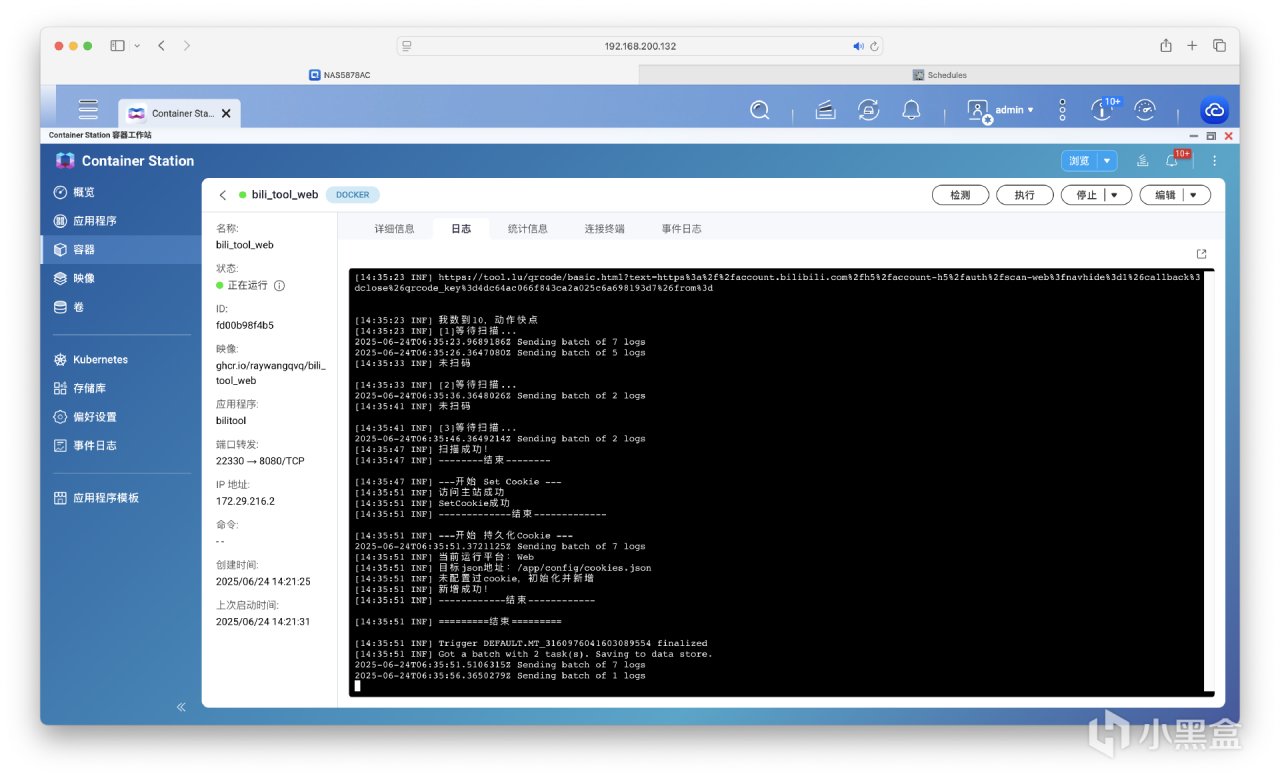Open 卷 in sidebar

(x=121, y=307)
